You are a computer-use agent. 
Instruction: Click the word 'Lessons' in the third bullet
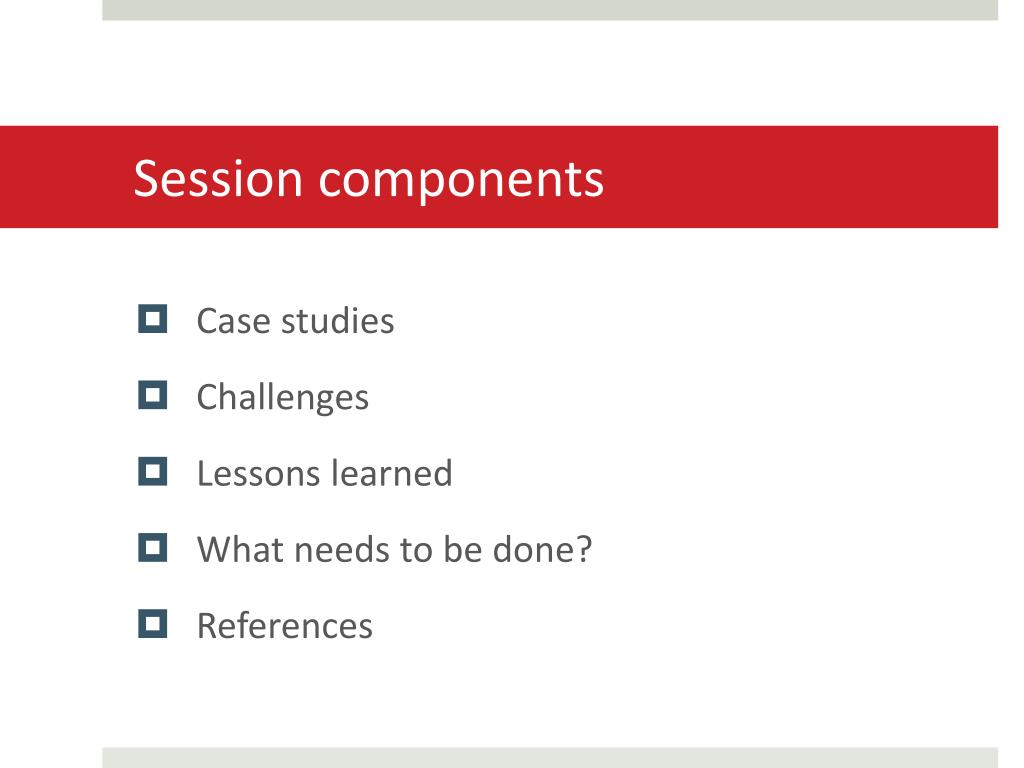click(x=259, y=473)
